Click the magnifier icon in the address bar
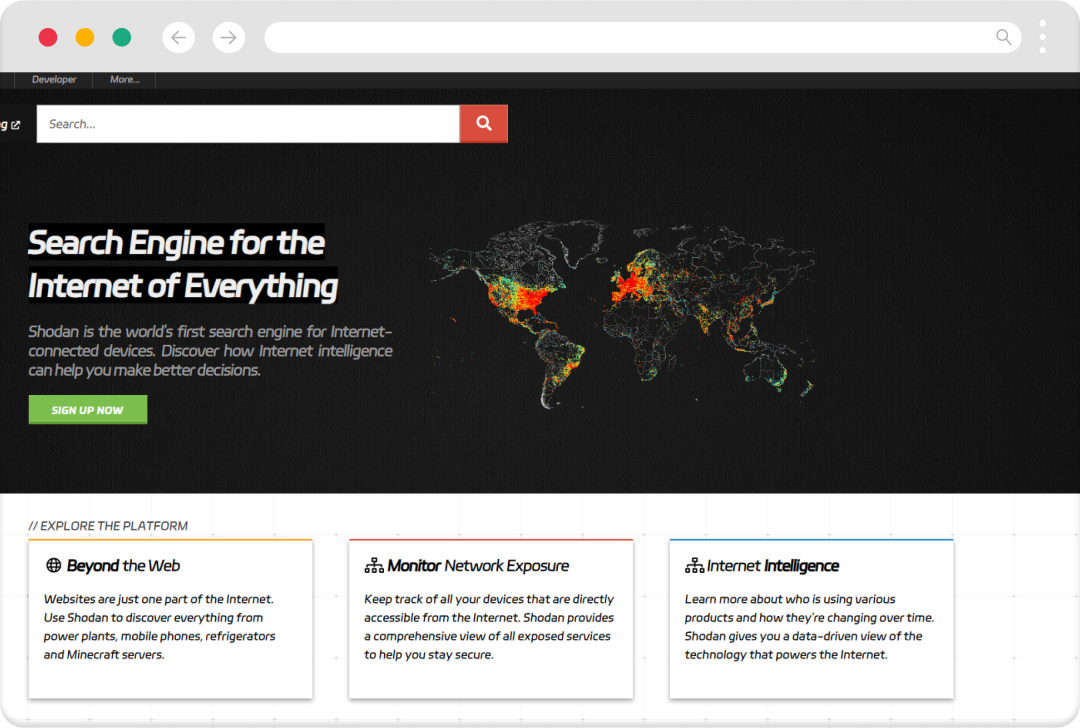Image resolution: width=1080 pixels, height=728 pixels. [x=1004, y=37]
